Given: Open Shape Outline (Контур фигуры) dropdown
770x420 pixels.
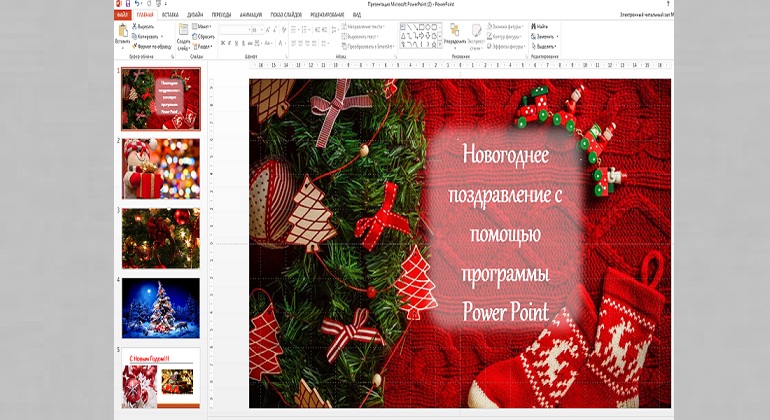Looking at the screenshot, I should point(504,36).
